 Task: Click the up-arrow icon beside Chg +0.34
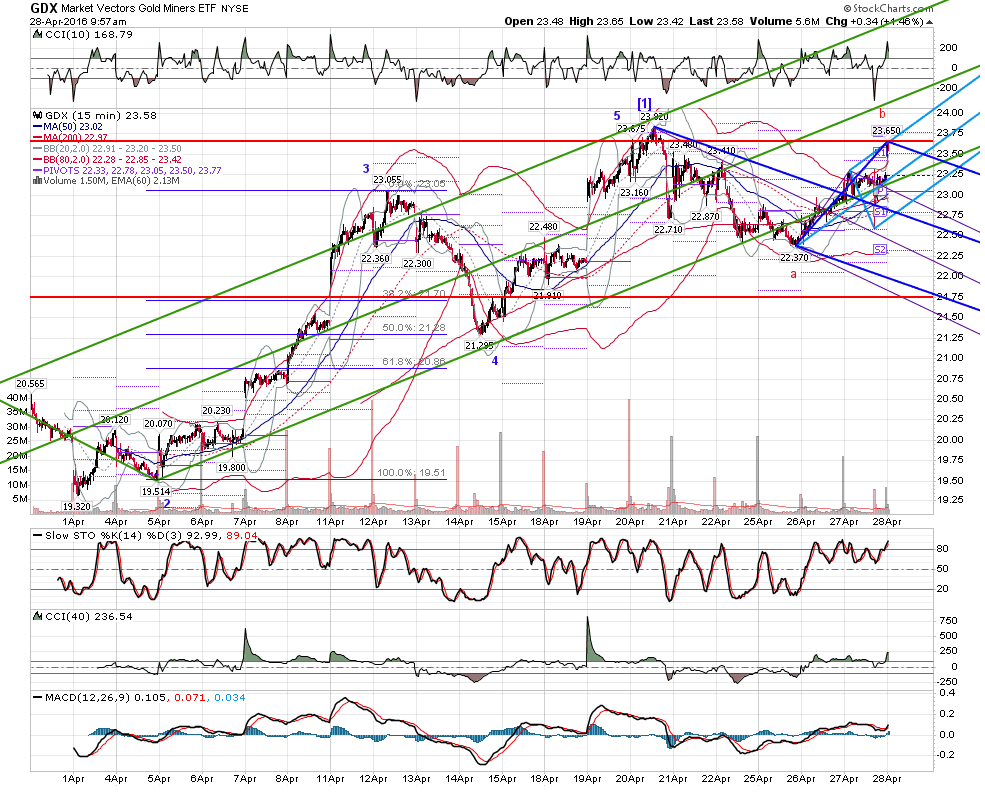(x=930, y=22)
